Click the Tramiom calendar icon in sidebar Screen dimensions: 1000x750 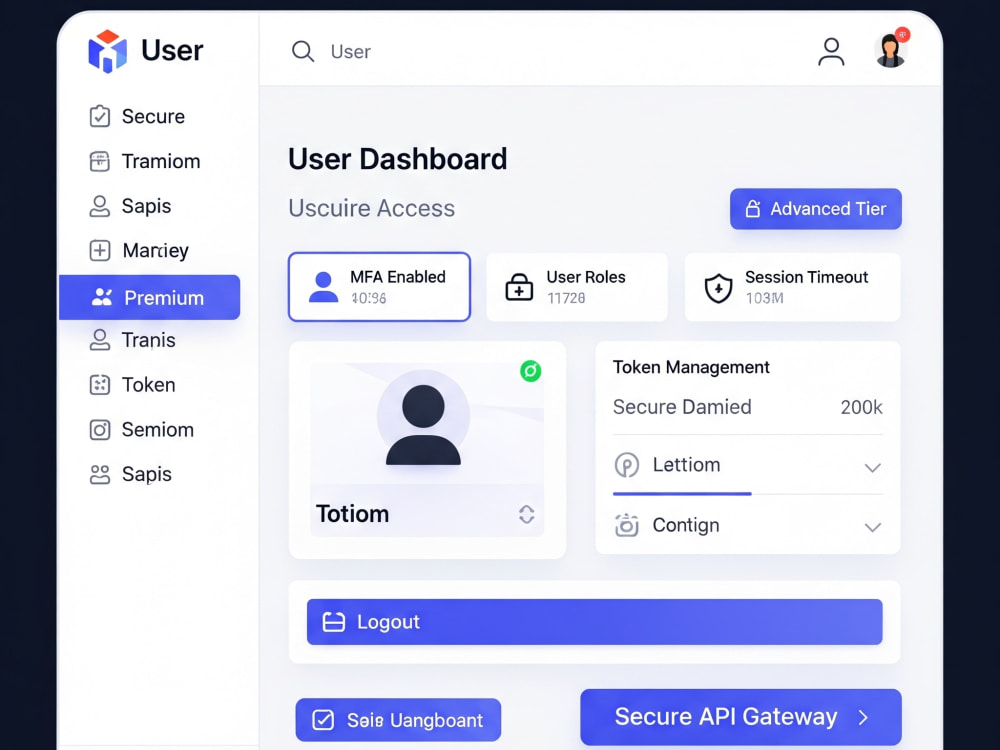pos(99,161)
